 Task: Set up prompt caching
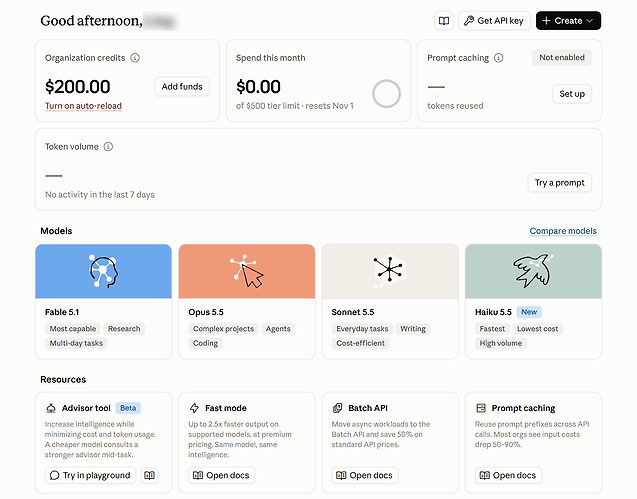[x=572, y=94]
